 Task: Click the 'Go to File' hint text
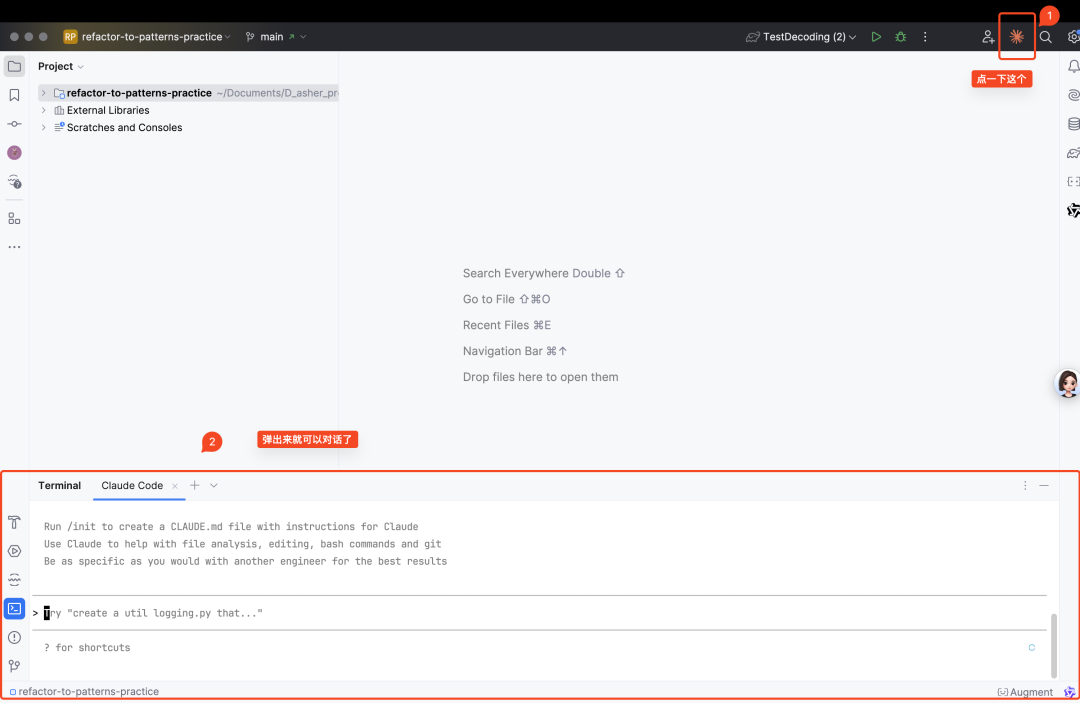pos(506,300)
